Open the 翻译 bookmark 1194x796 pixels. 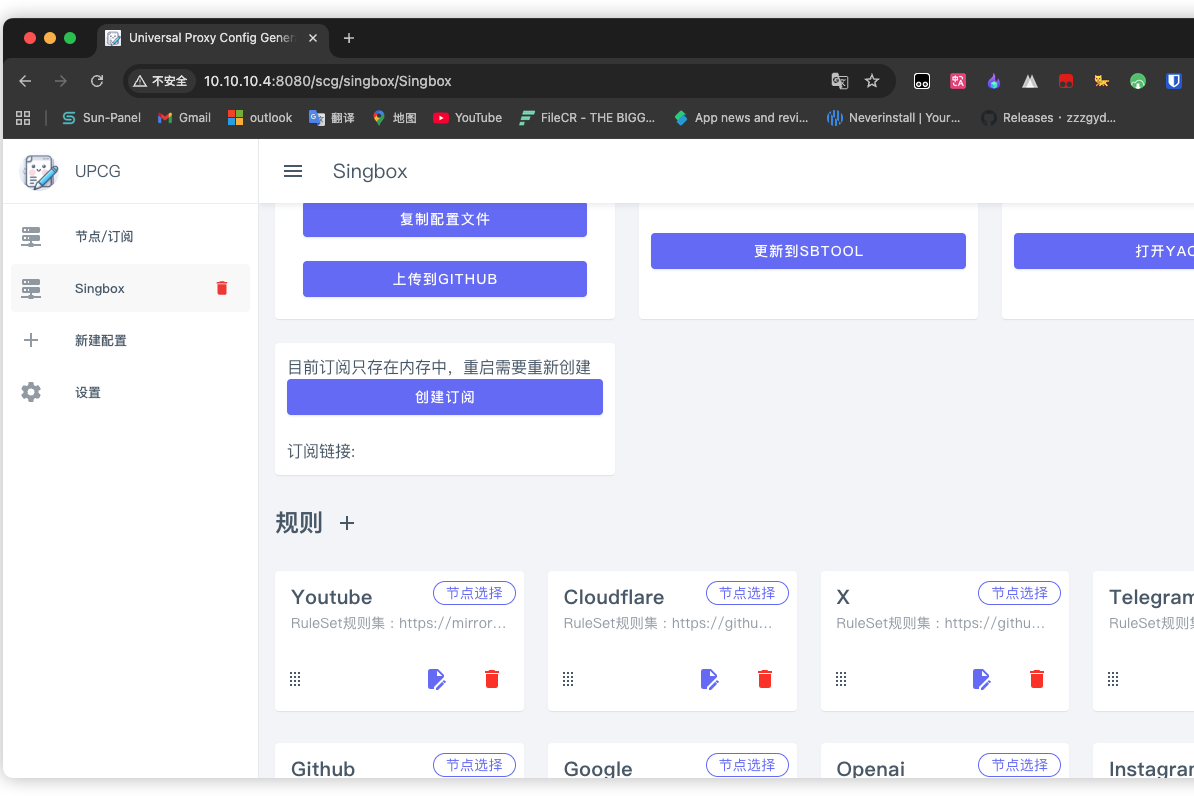tap(332, 118)
